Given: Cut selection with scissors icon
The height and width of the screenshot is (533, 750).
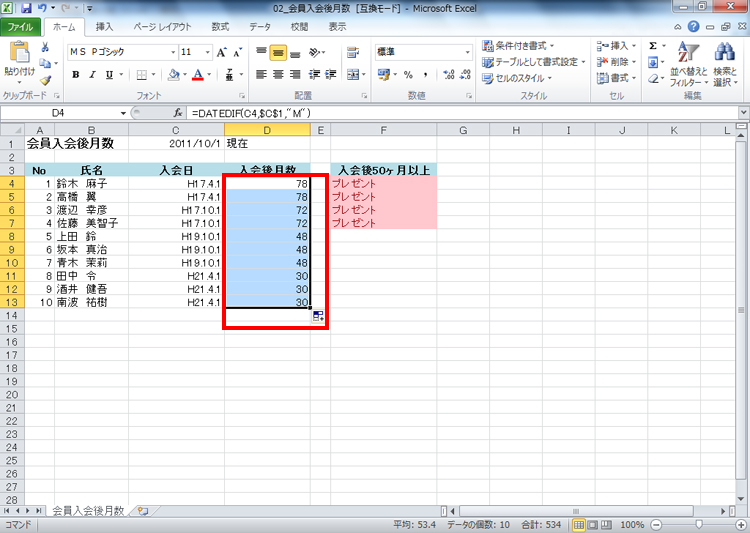Looking at the screenshot, I should (x=45, y=46).
